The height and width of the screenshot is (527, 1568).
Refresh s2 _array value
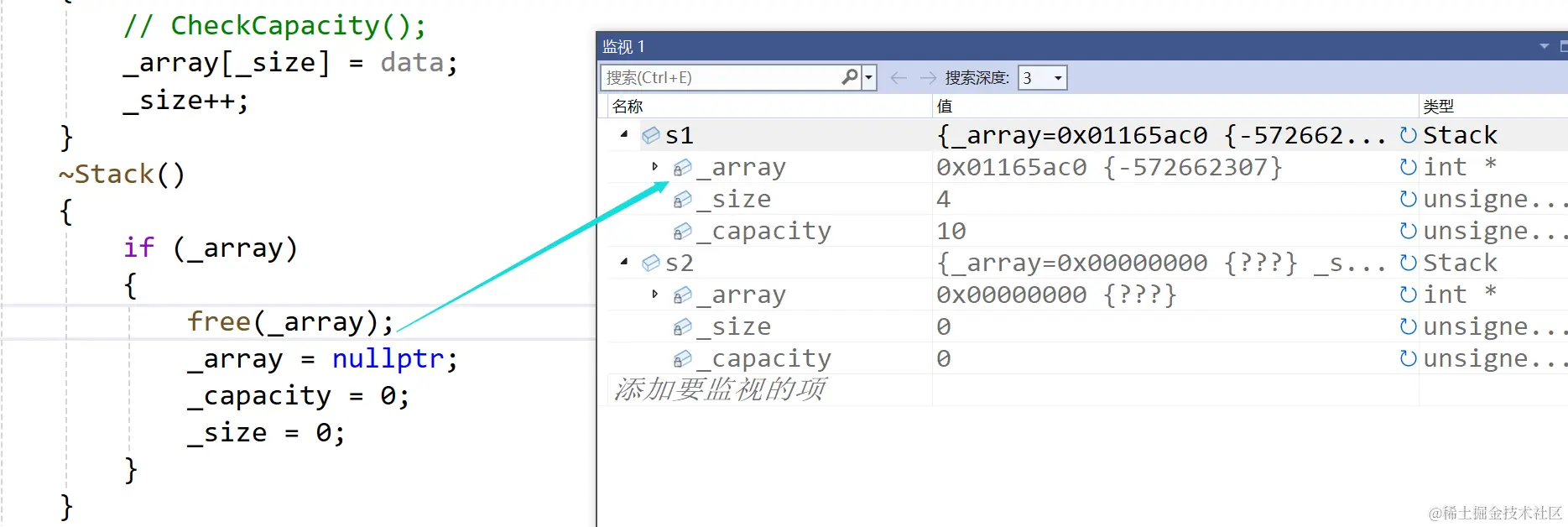[1408, 295]
